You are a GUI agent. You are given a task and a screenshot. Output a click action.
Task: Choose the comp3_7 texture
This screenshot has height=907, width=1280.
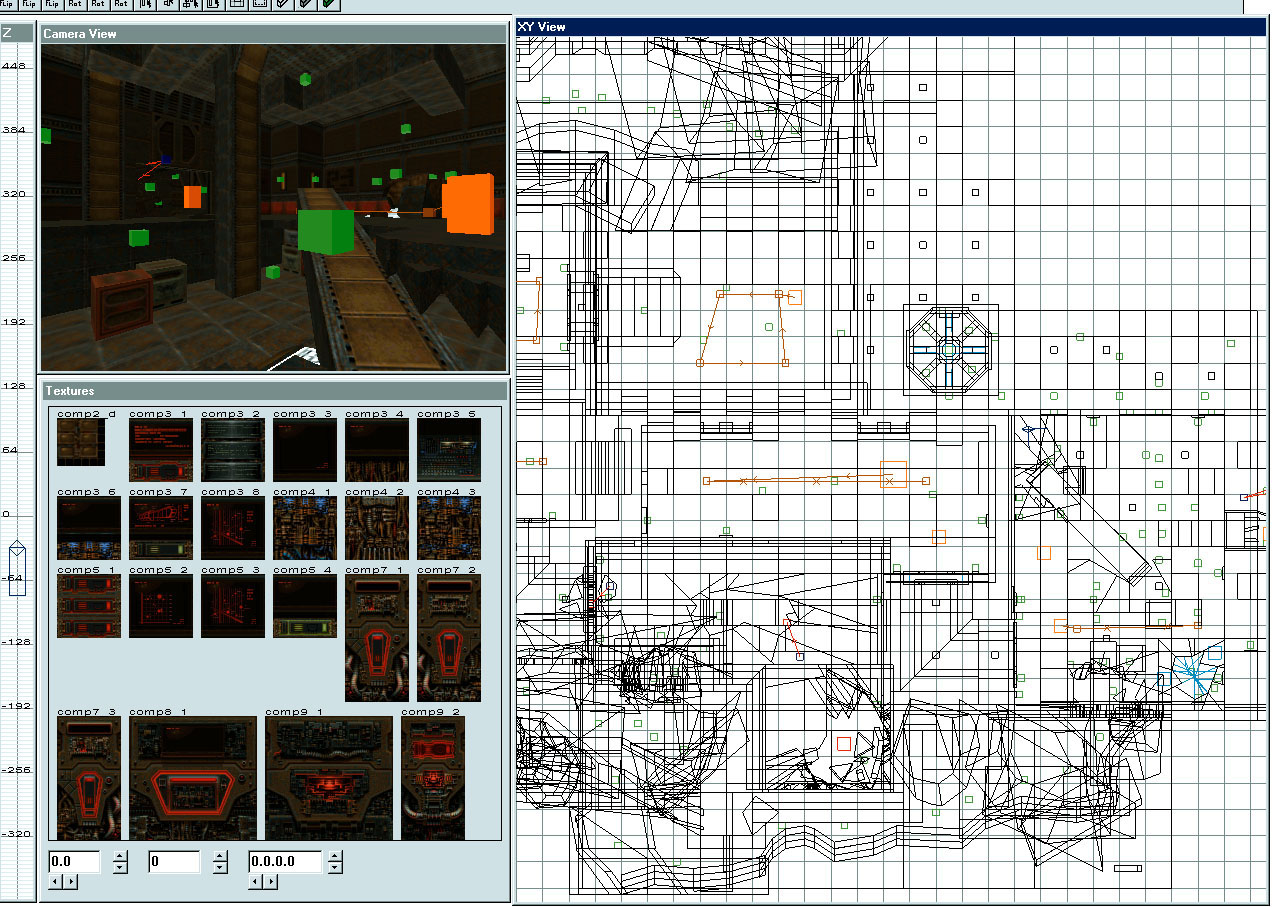coord(161,528)
